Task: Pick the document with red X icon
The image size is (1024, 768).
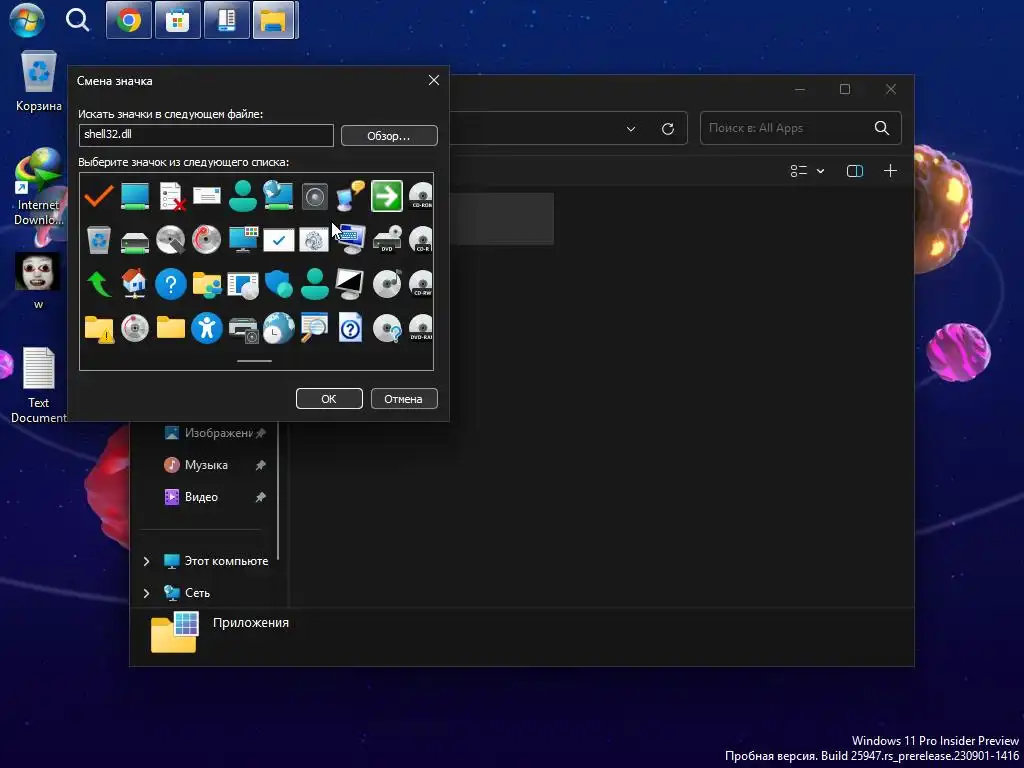Action: click(171, 196)
